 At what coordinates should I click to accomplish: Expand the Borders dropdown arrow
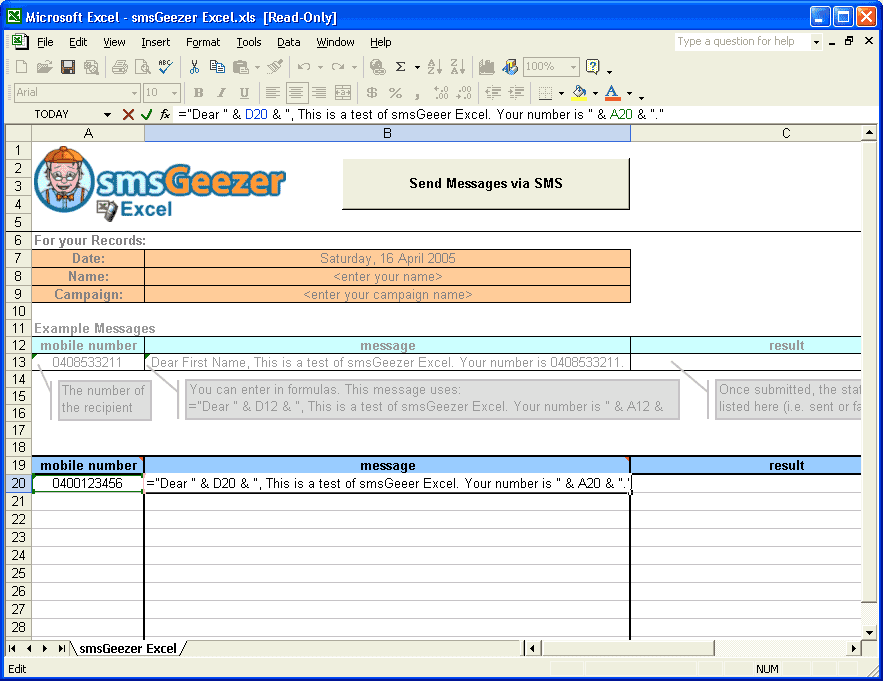pyautogui.click(x=561, y=93)
